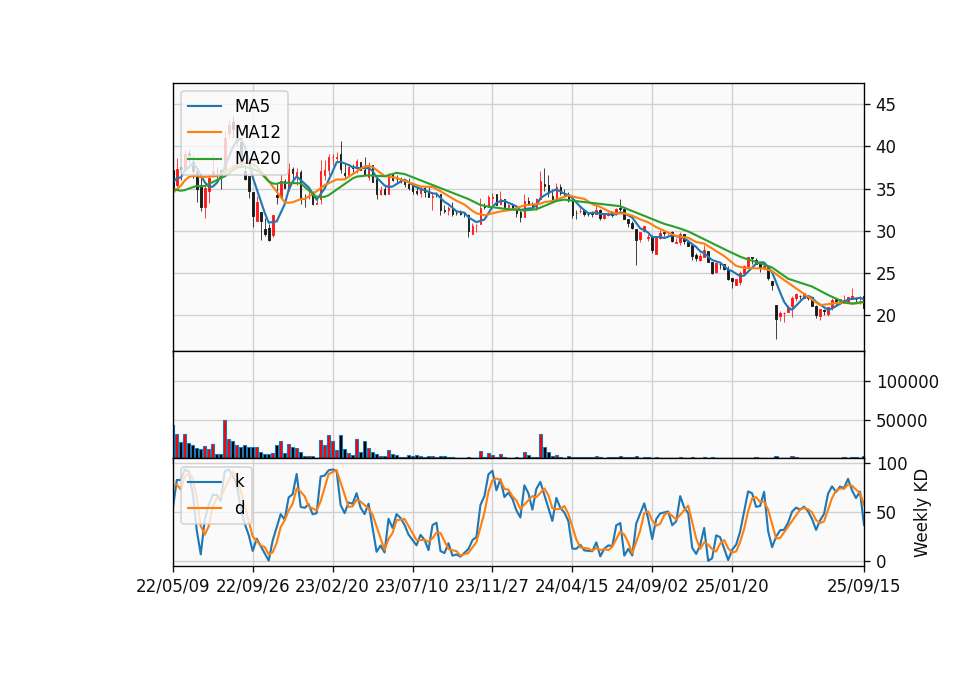This screenshot has height=690, width=960.
Task: Click the price axis value 30
Action: 885,231
